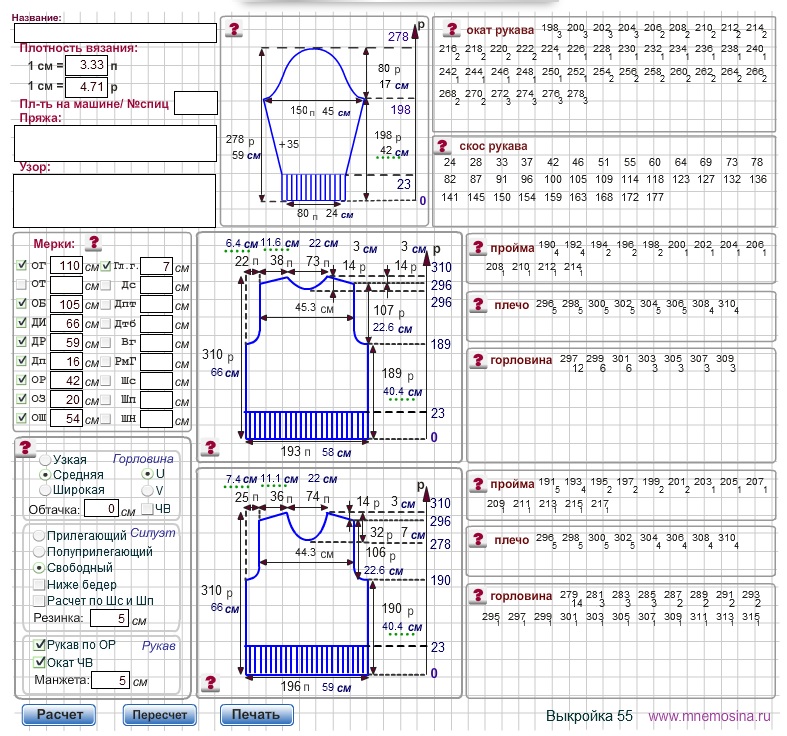The image size is (787, 736).
Task: Open help for окат рукава
Action: pos(452,30)
